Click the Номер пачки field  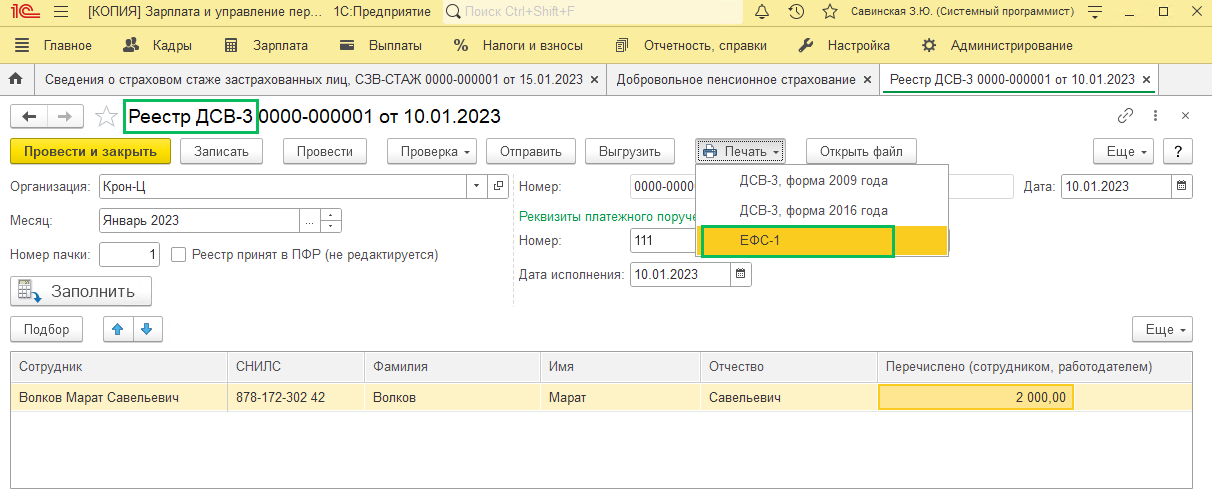coord(130,254)
